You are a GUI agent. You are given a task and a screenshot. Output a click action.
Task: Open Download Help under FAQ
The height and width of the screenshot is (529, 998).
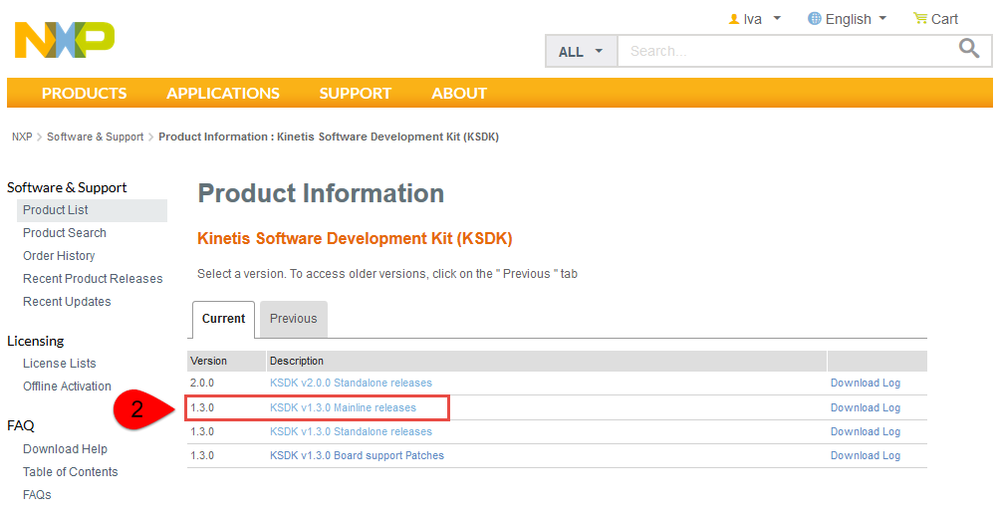(x=65, y=449)
